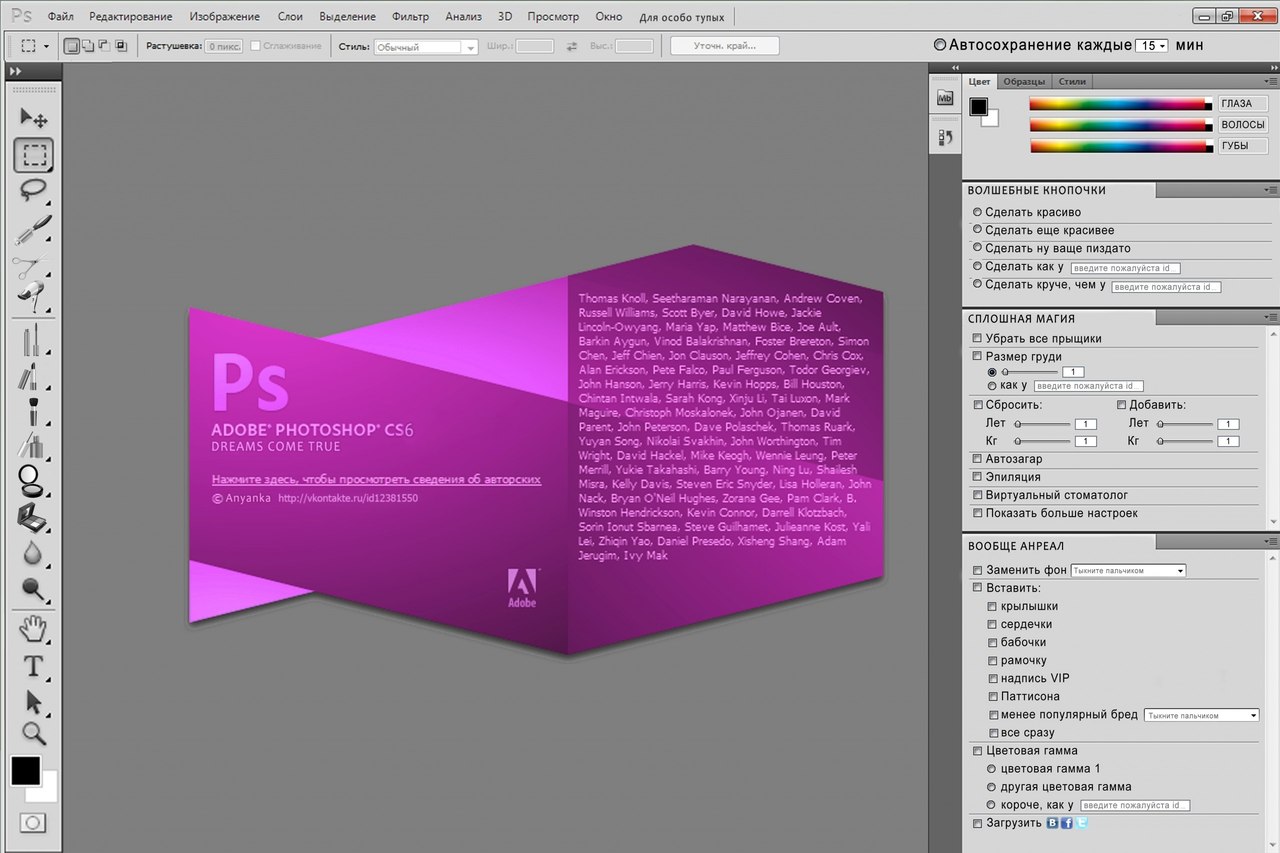Viewport: 1280px width, 853px height.
Task: Switch to the 'Образцы' tab
Action: coord(1024,81)
